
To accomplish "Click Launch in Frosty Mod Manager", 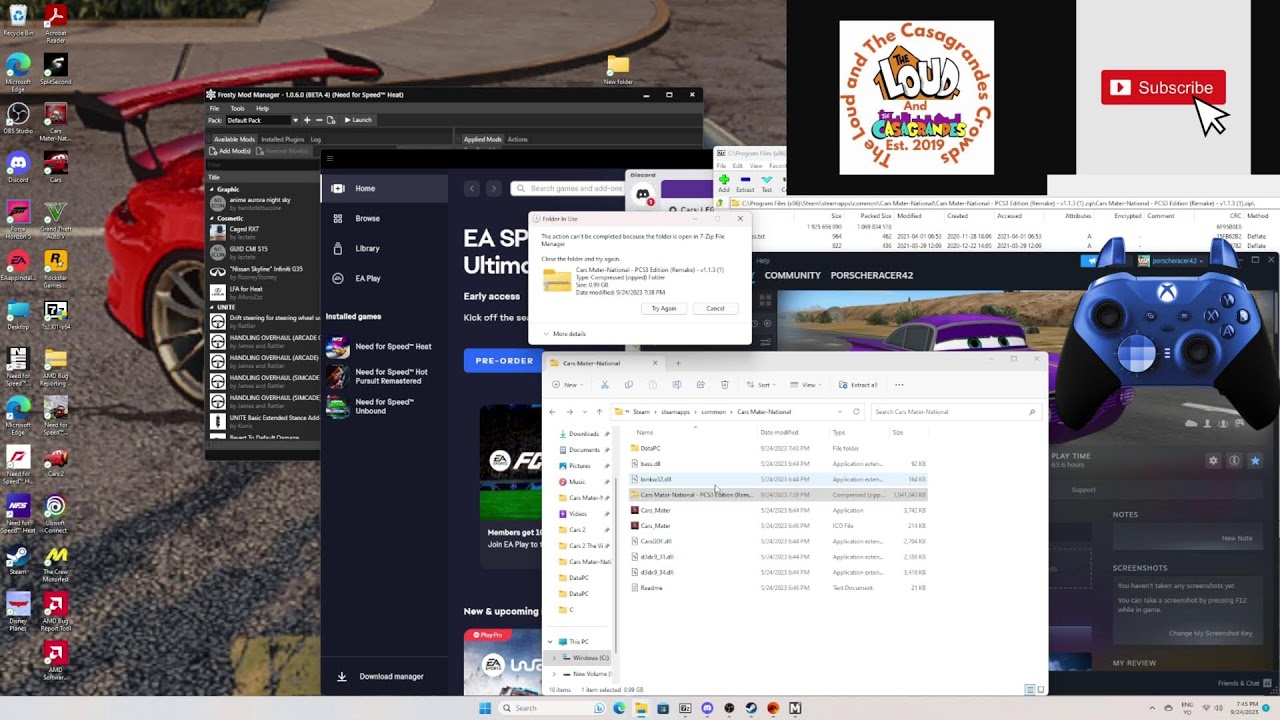I will click(358, 120).
